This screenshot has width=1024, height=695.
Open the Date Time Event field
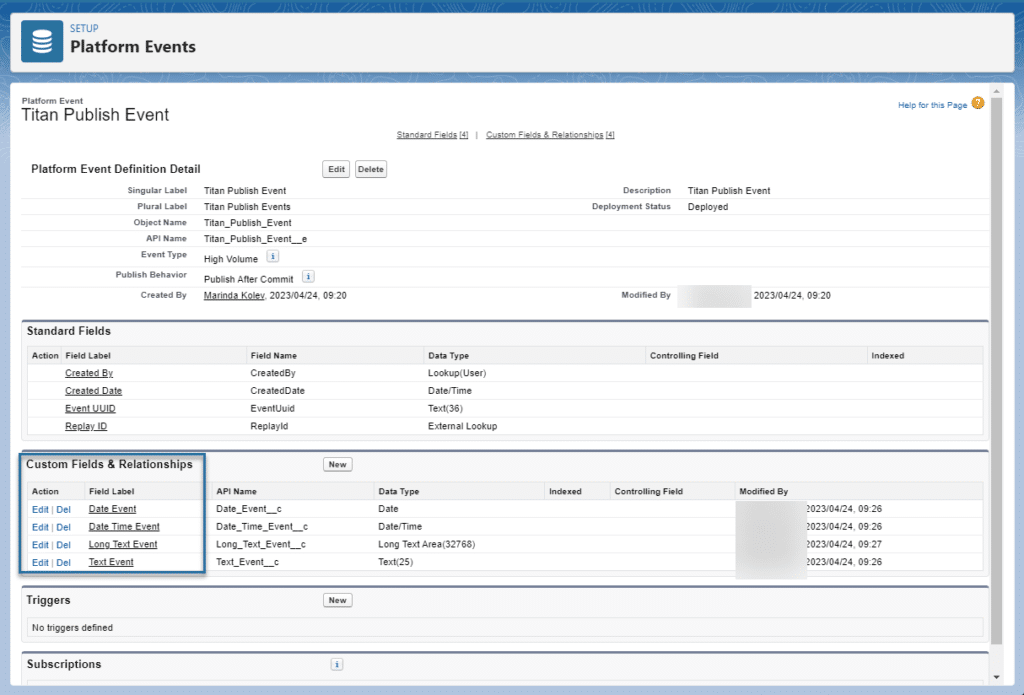tap(124, 527)
